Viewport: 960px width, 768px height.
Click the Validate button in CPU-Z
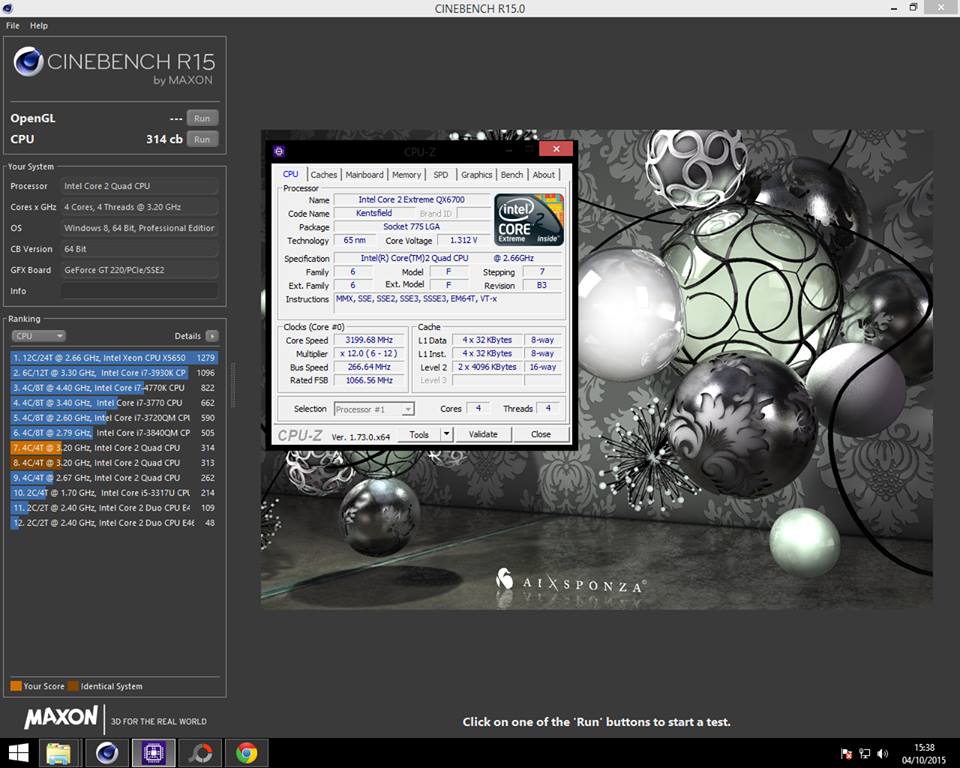483,434
